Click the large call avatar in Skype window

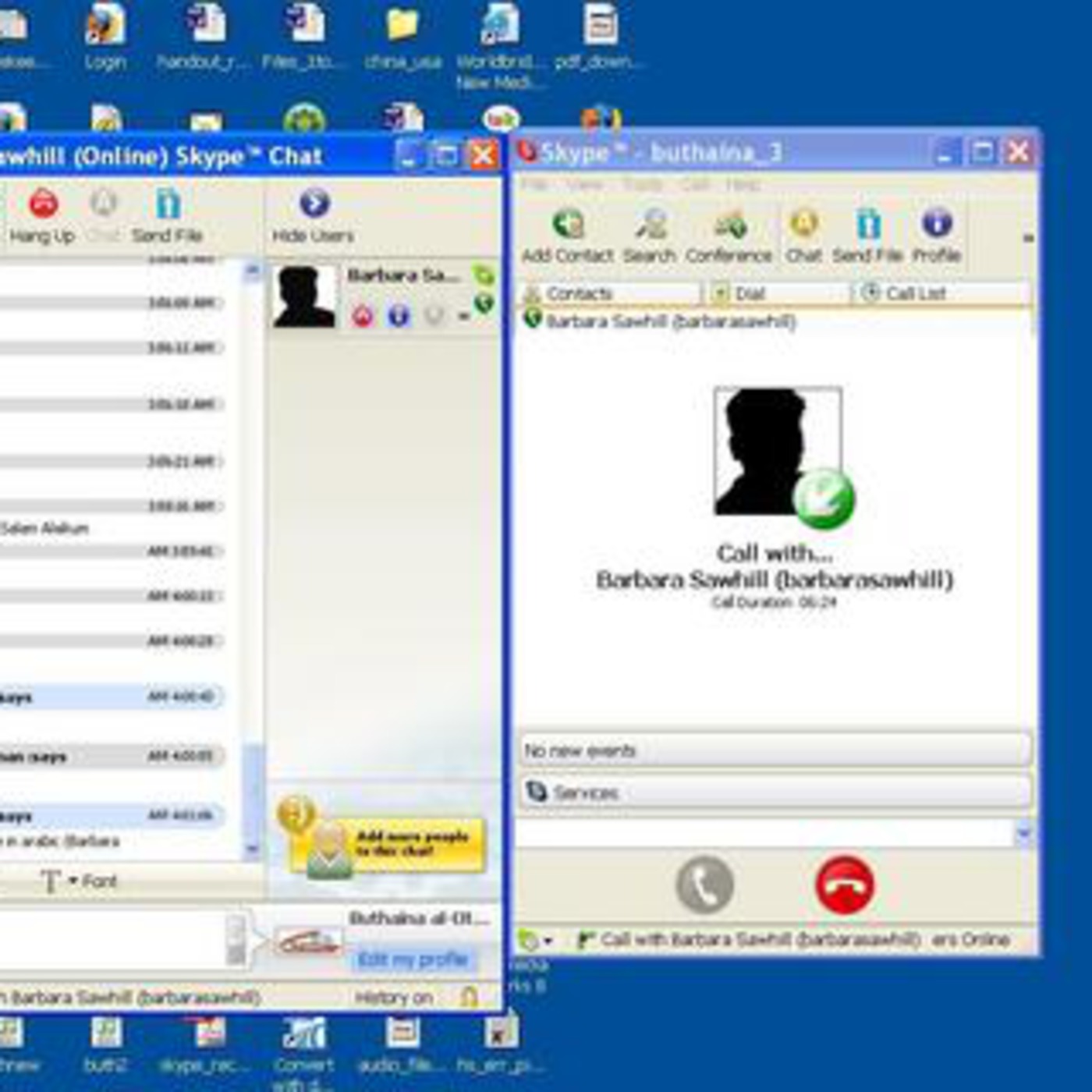click(x=778, y=452)
